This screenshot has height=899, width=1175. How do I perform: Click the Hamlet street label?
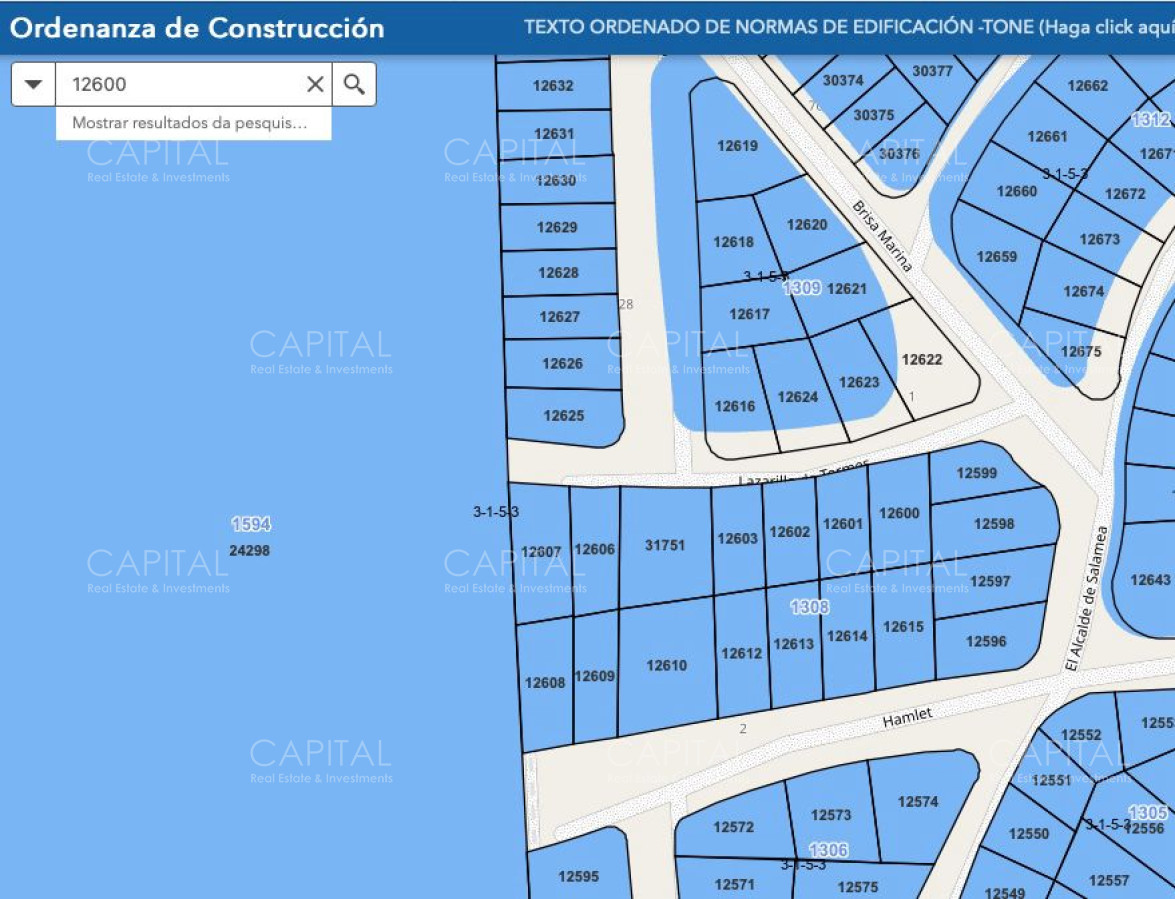907,717
